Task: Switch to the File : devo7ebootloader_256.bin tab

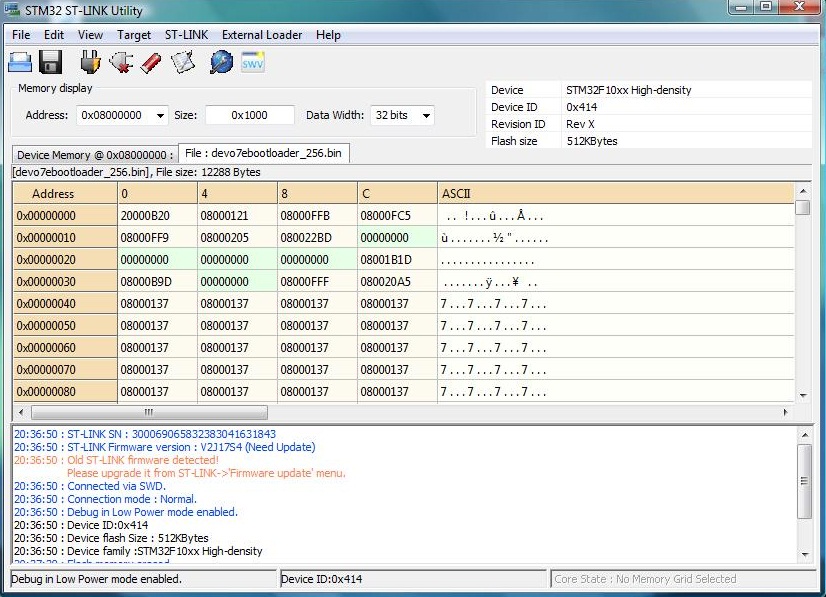Action: (x=263, y=153)
